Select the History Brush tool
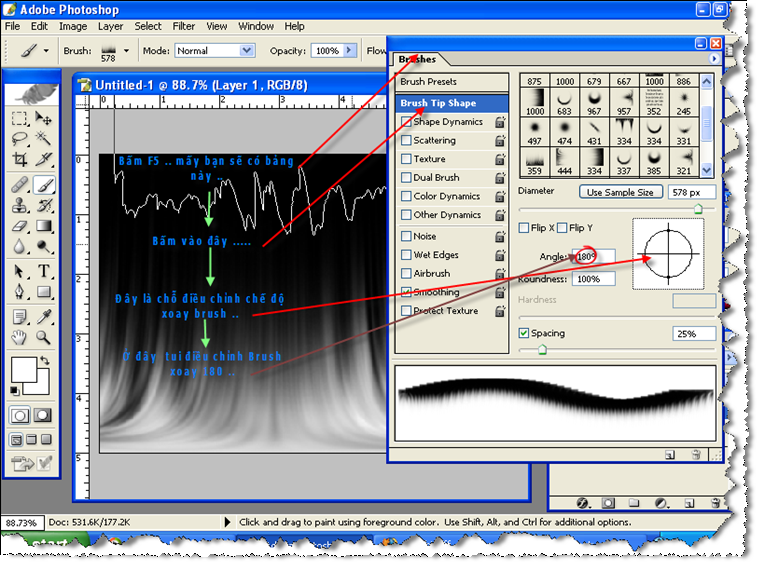 (43, 206)
